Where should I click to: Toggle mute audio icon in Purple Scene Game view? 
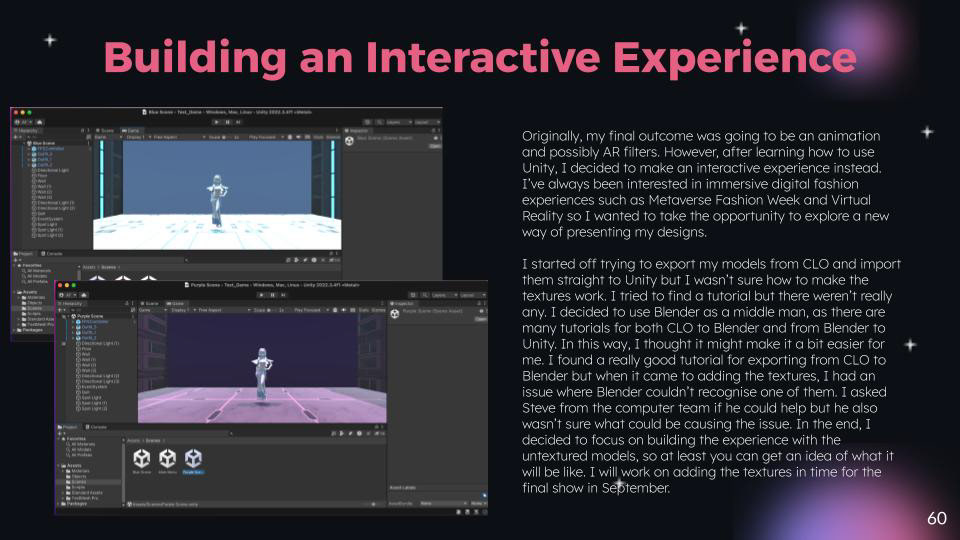pyautogui.click(x=343, y=310)
